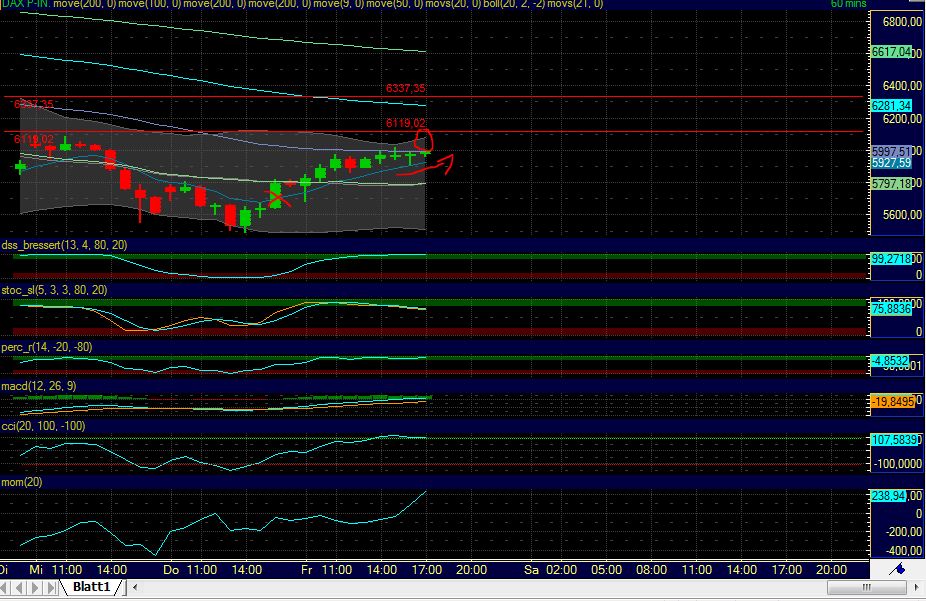
Task: Select the dss_bressert(13, 4, 80, 20) indicator label
Action: (x=64, y=245)
